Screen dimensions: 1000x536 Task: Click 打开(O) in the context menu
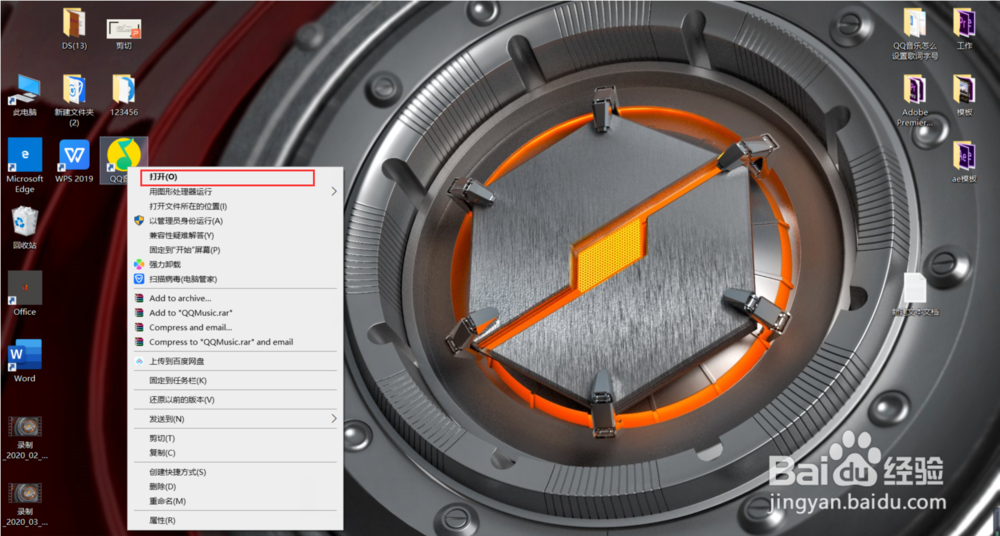click(x=235, y=177)
